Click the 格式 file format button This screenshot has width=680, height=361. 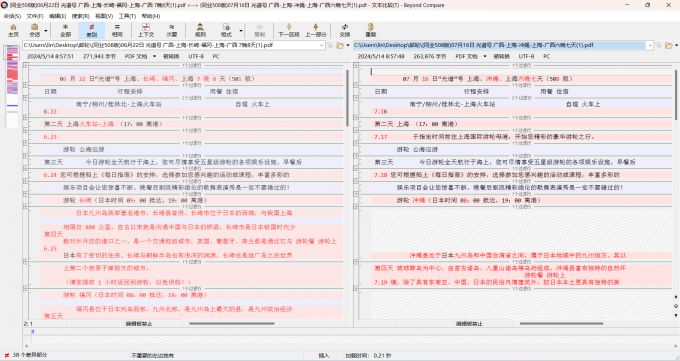(x=226, y=30)
